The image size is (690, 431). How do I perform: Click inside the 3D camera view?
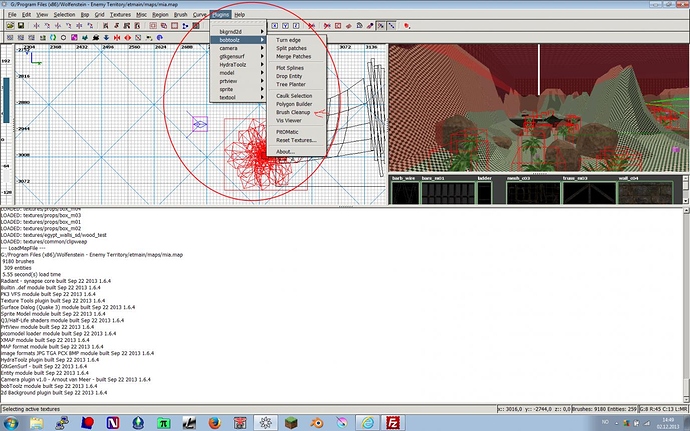[x=540, y=100]
